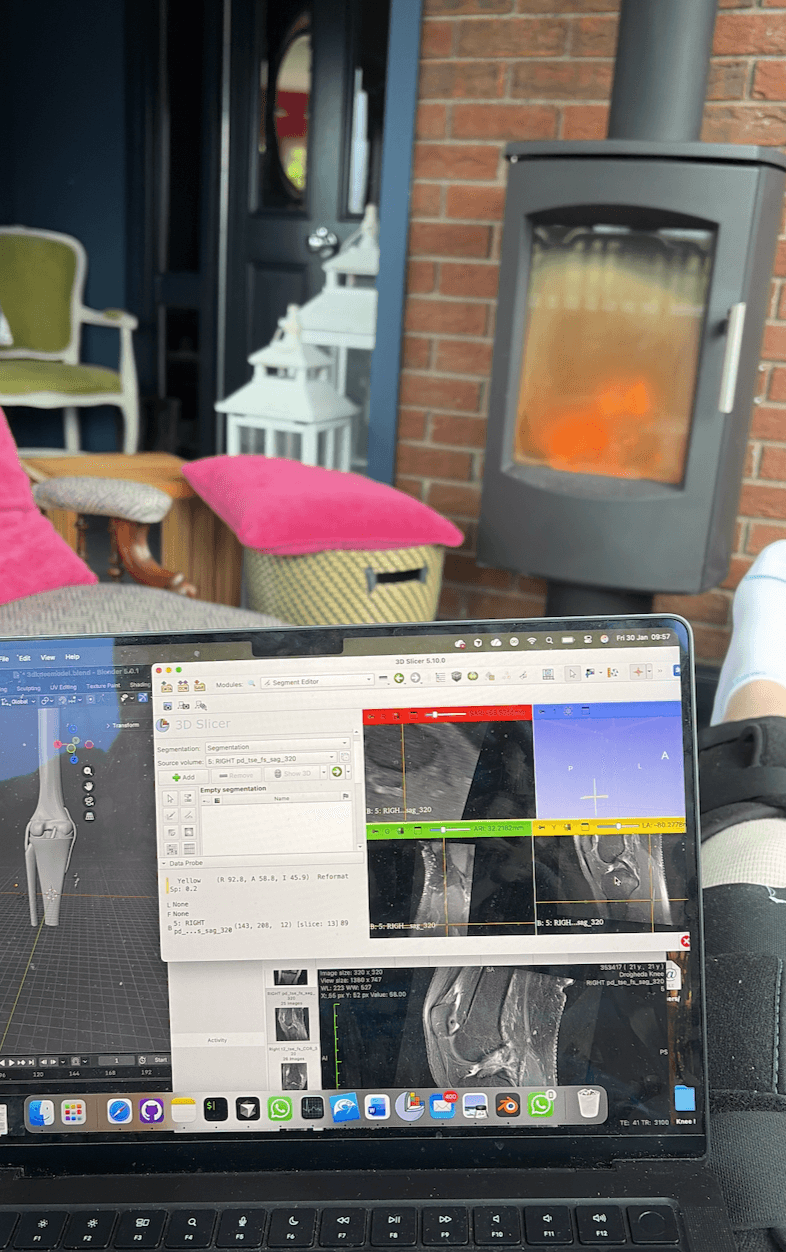This screenshot has width=786, height=1252.
Task: Collapse the Data Probe section
Action: tap(164, 863)
